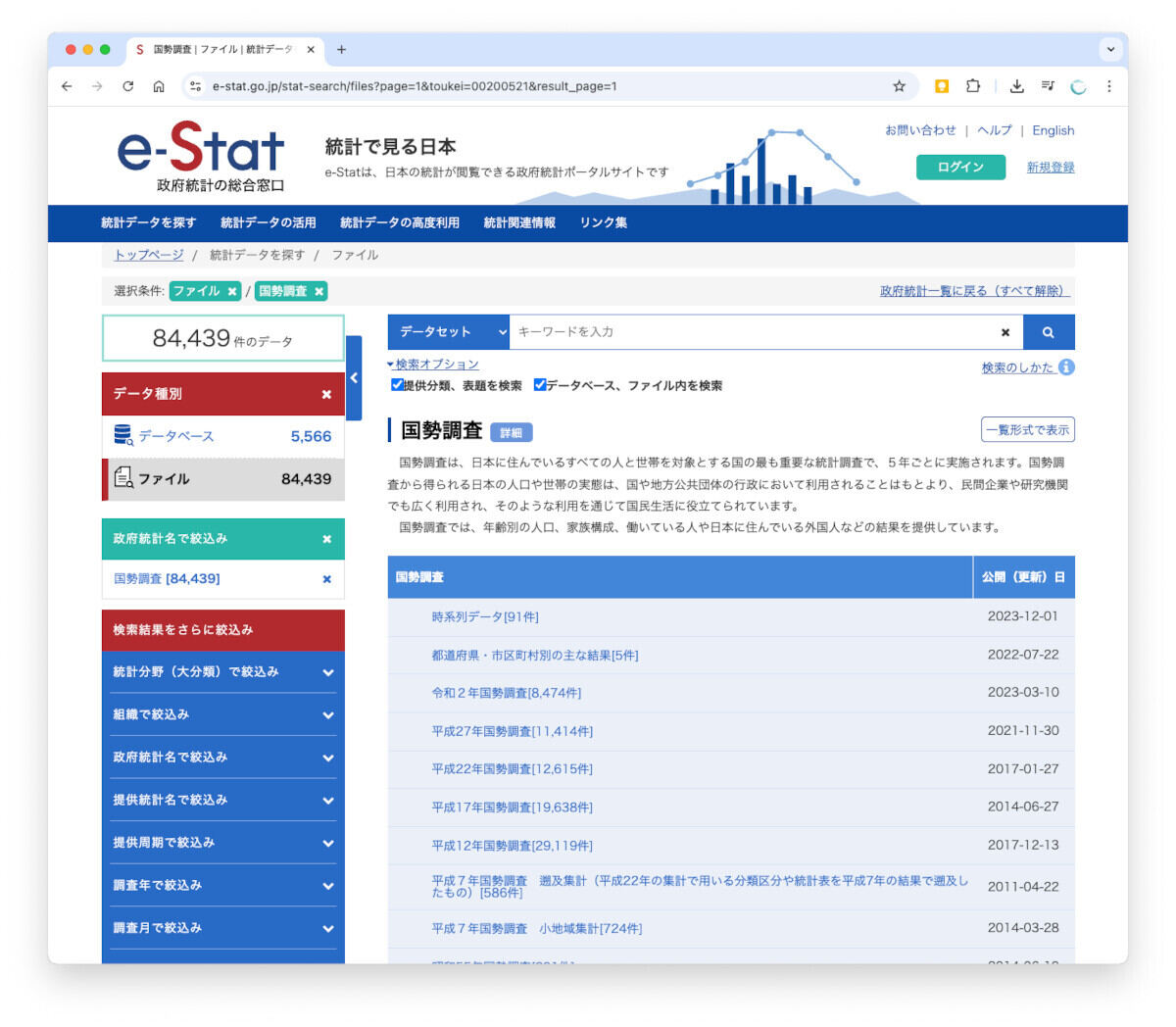The width and height of the screenshot is (1176, 1027).
Task: Click the browser back arrow
Action: (x=67, y=86)
